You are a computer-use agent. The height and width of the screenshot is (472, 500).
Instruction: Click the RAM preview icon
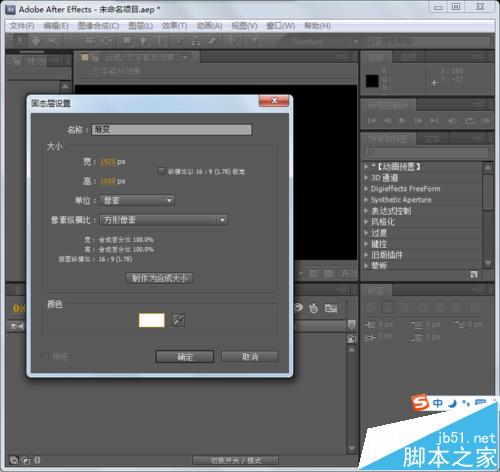coord(486,120)
